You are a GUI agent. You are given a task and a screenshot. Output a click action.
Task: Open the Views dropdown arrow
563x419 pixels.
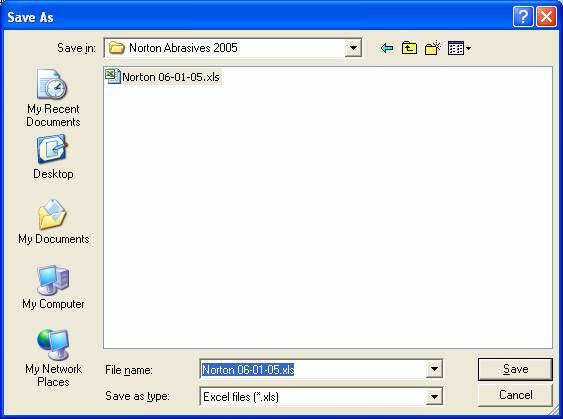(x=468, y=48)
